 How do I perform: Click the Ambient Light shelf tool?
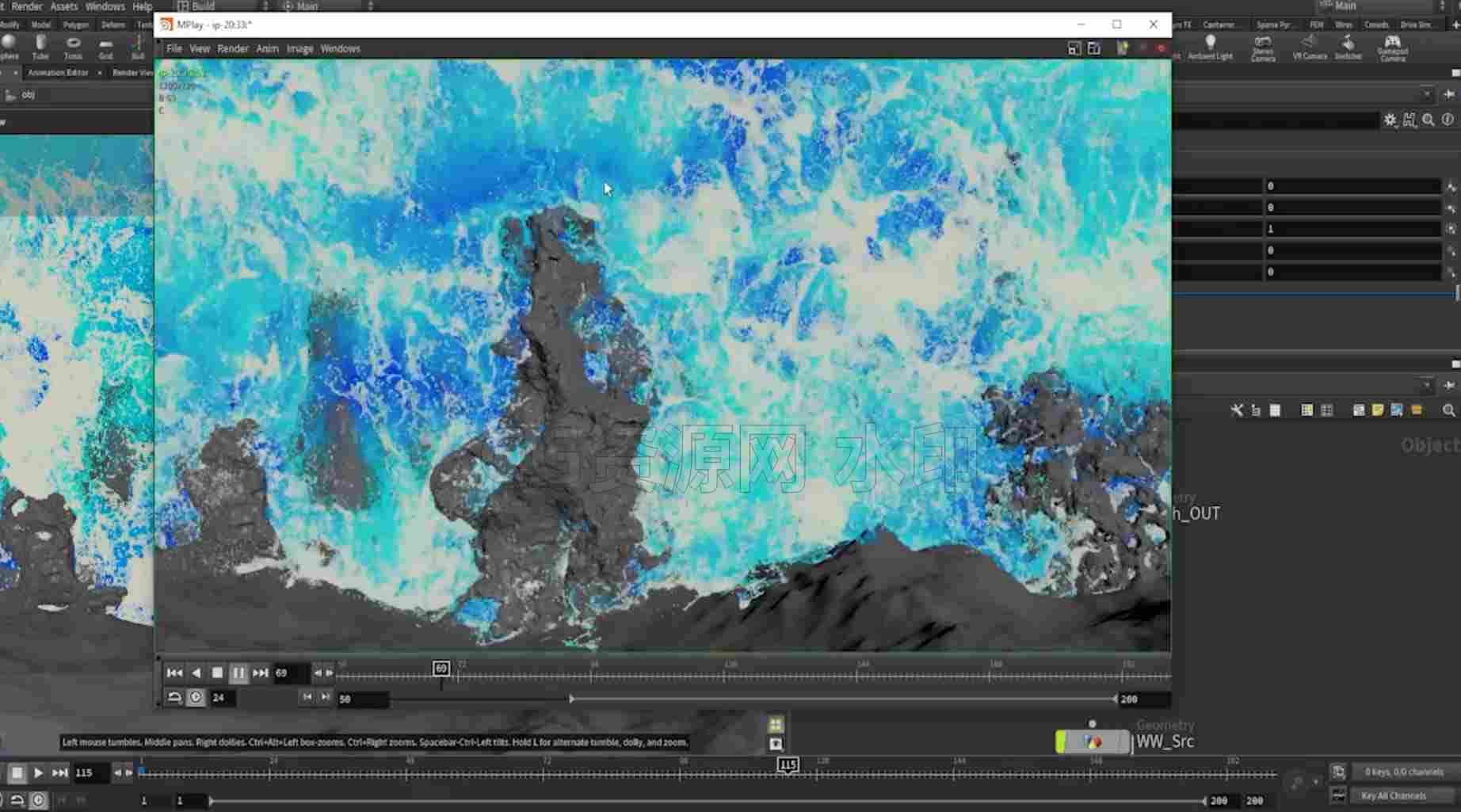[1210, 47]
